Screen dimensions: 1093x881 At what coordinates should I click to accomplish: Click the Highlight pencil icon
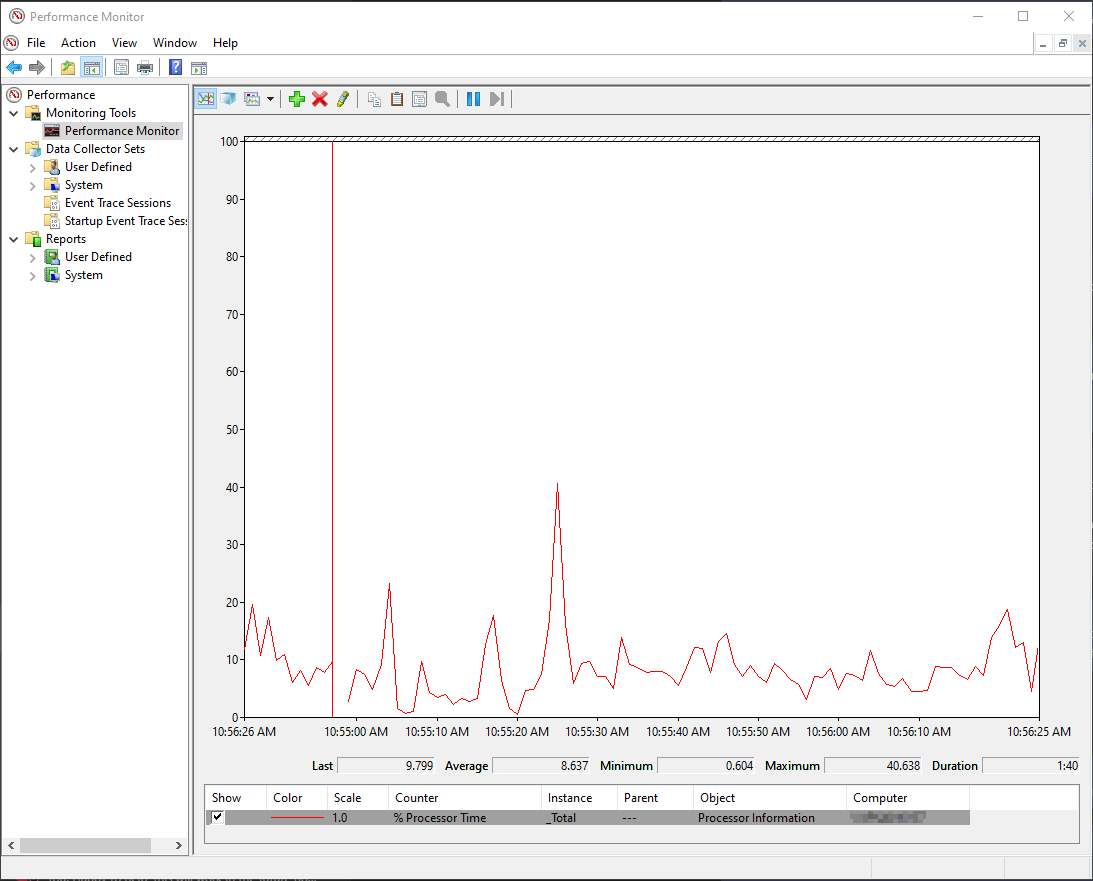[x=343, y=99]
